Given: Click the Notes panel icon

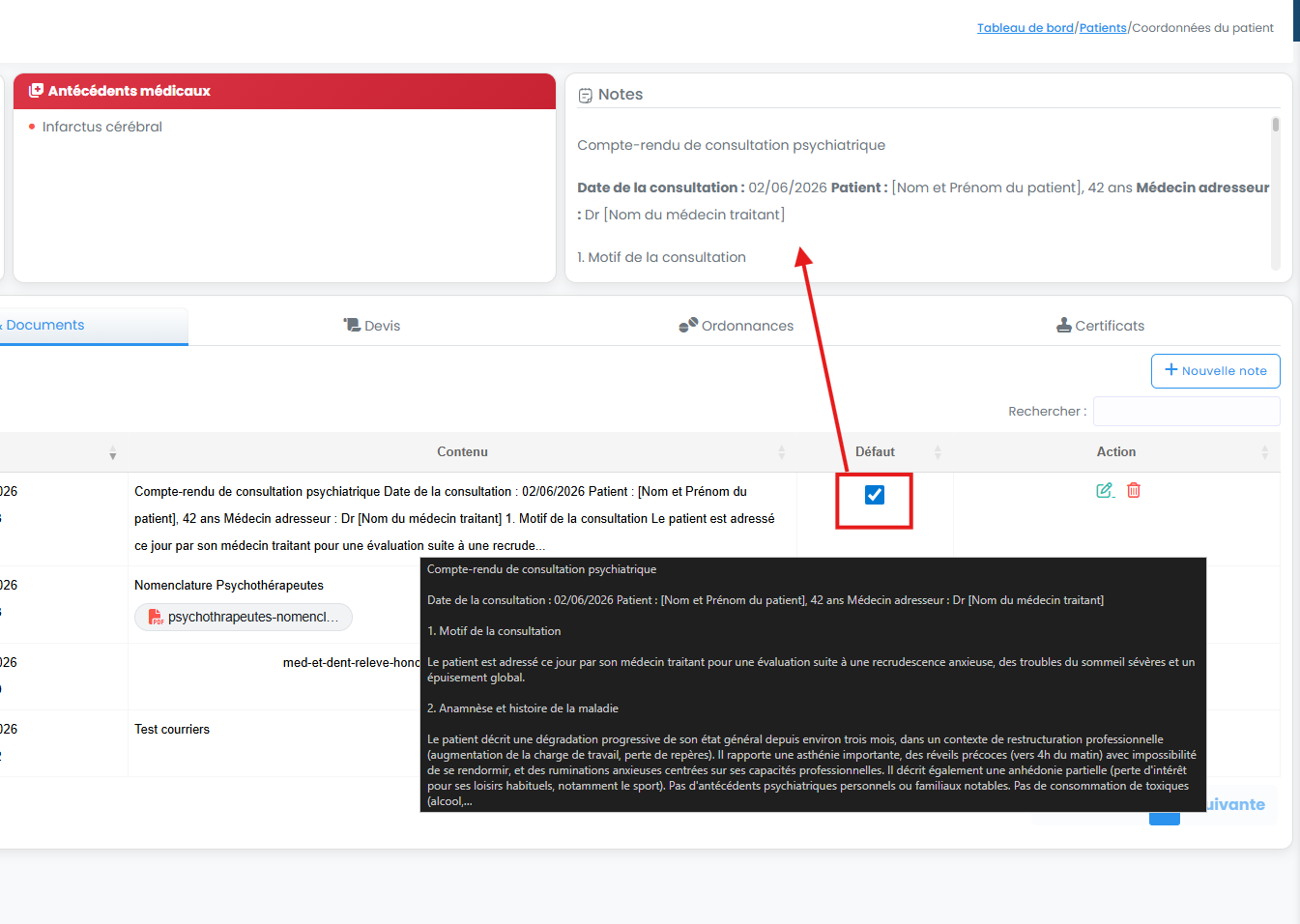Looking at the screenshot, I should pyautogui.click(x=586, y=96).
